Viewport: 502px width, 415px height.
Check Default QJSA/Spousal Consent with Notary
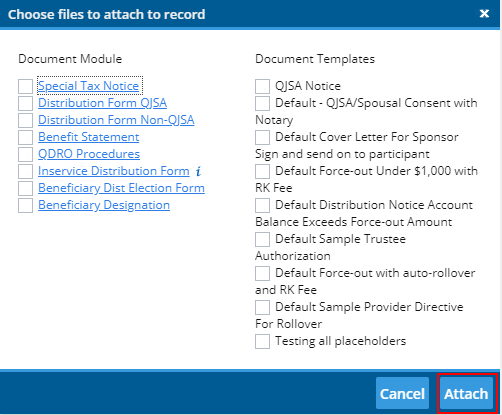pos(262,103)
